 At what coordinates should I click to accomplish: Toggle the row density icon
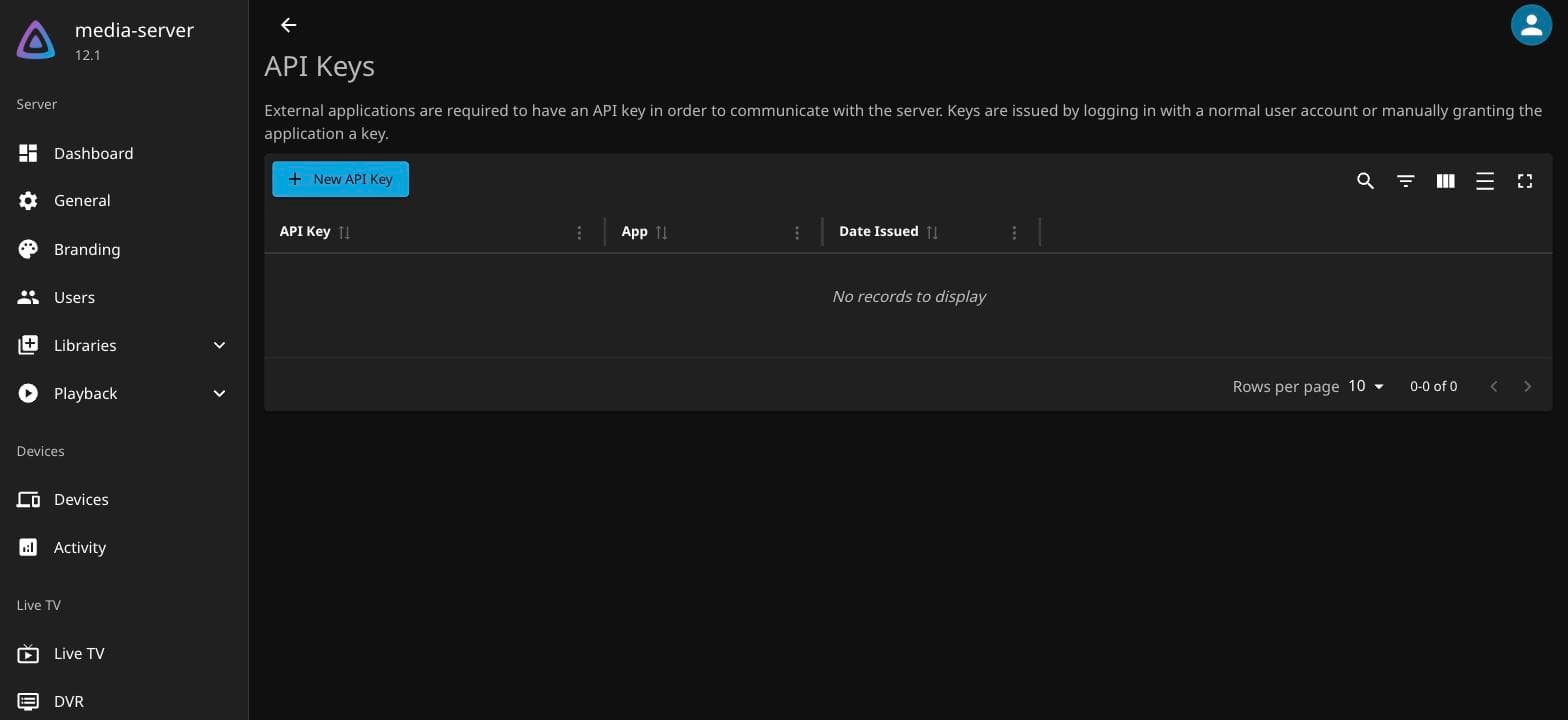click(x=1485, y=181)
